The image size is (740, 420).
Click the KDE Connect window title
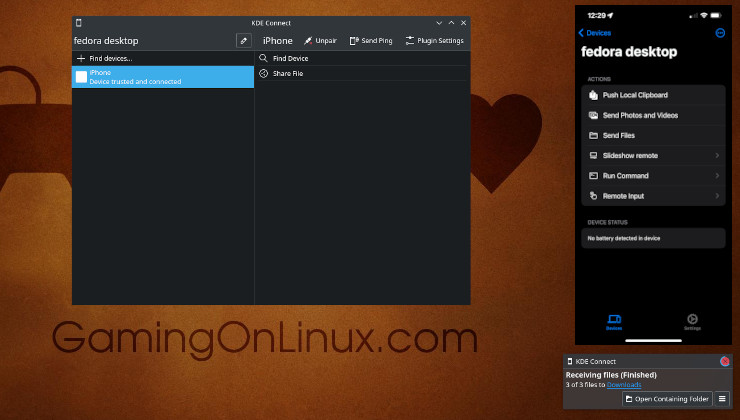tap(271, 23)
